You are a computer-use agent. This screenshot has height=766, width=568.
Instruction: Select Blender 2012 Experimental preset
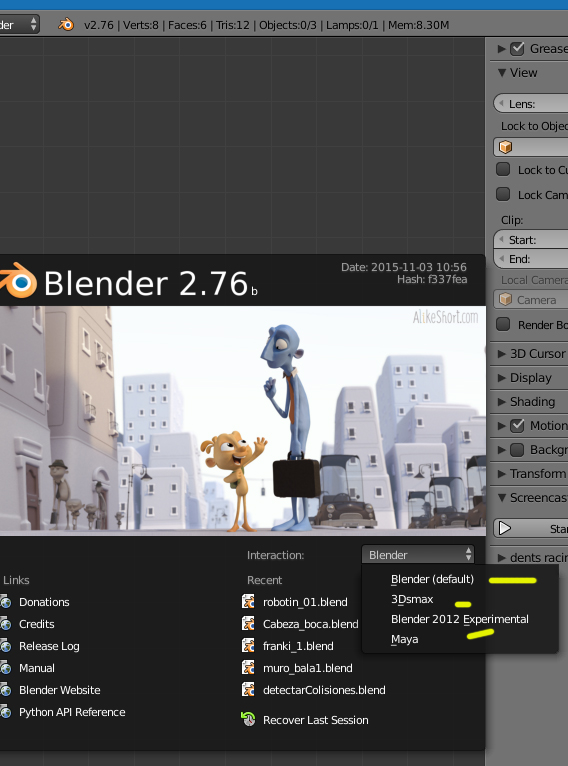coord(460,619)
